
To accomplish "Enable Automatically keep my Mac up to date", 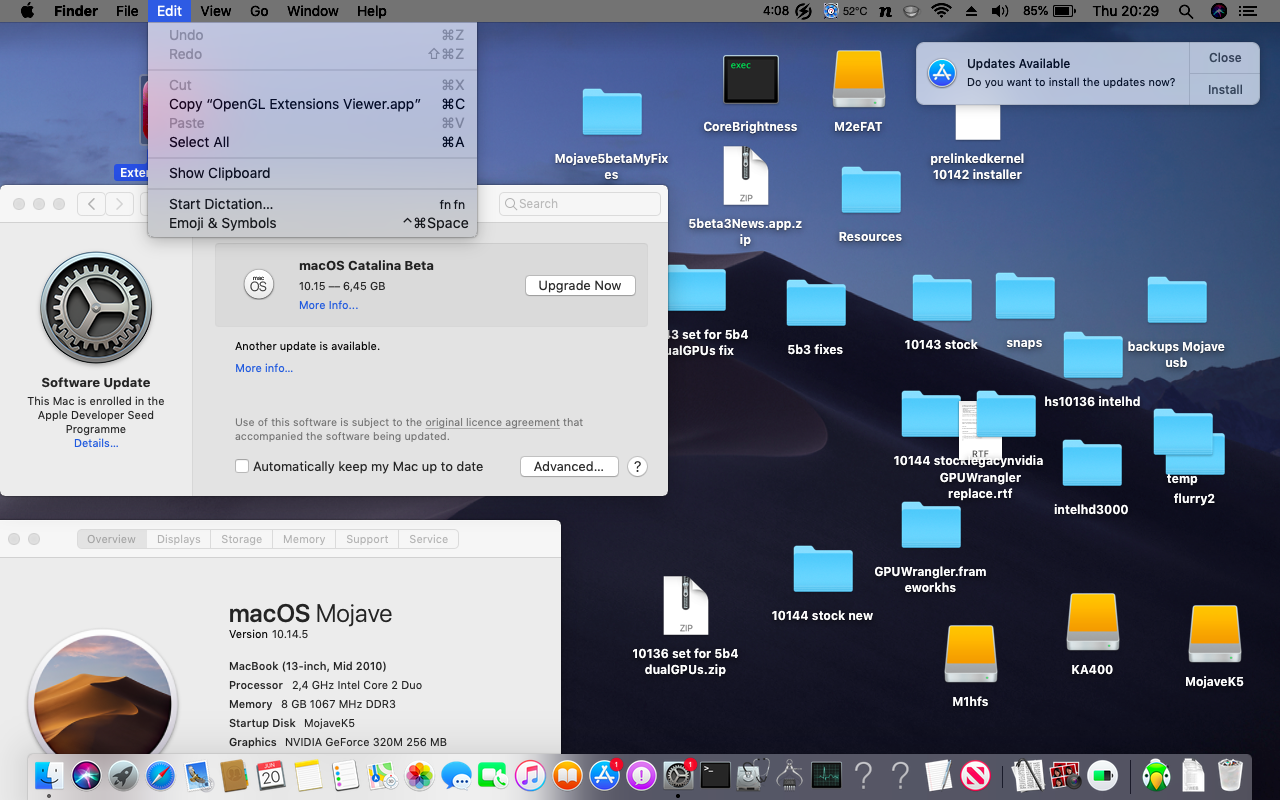I will 242,466.
